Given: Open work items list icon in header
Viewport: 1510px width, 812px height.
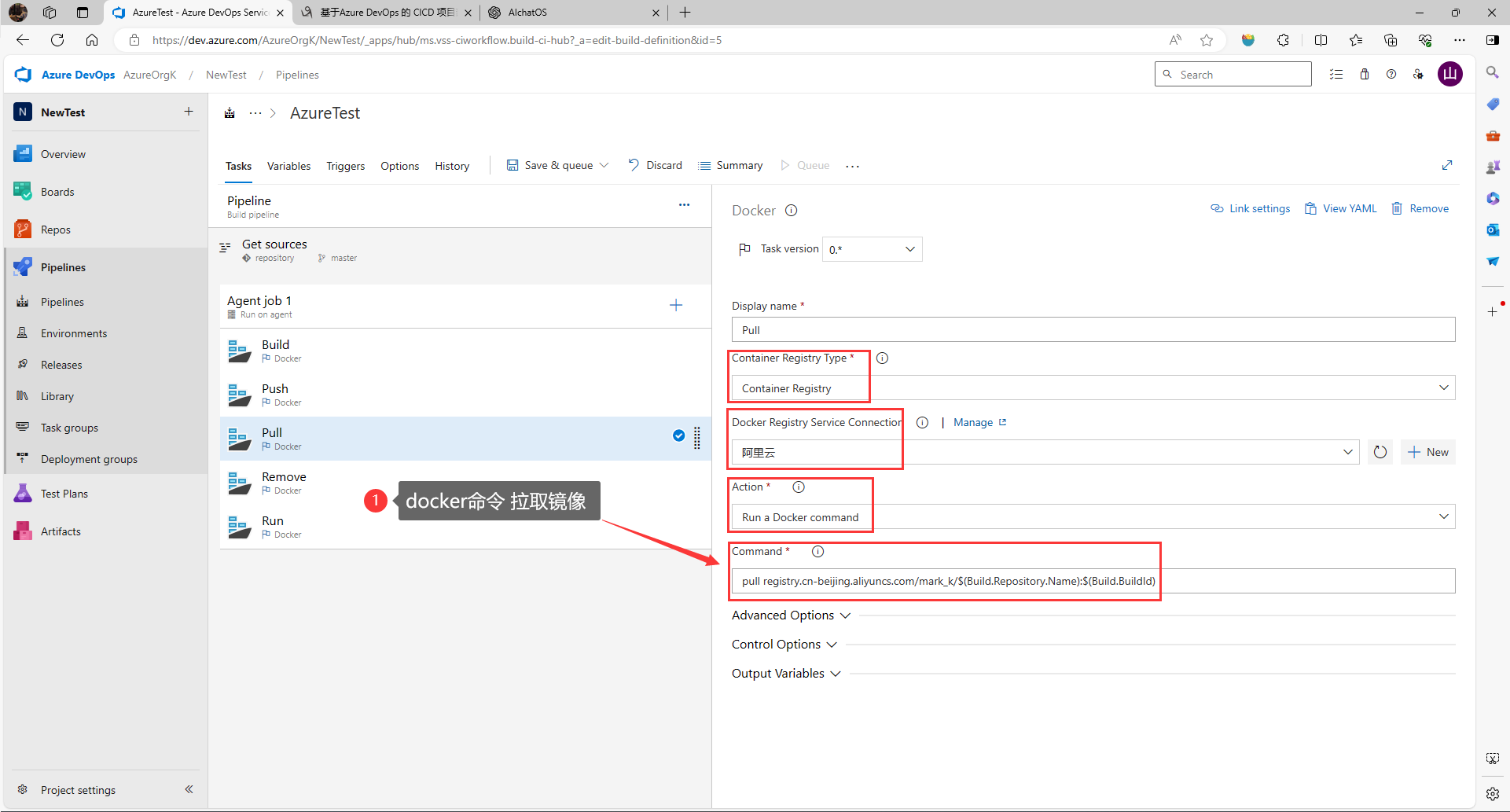Looking at the screenshot, I should 1336,75.
